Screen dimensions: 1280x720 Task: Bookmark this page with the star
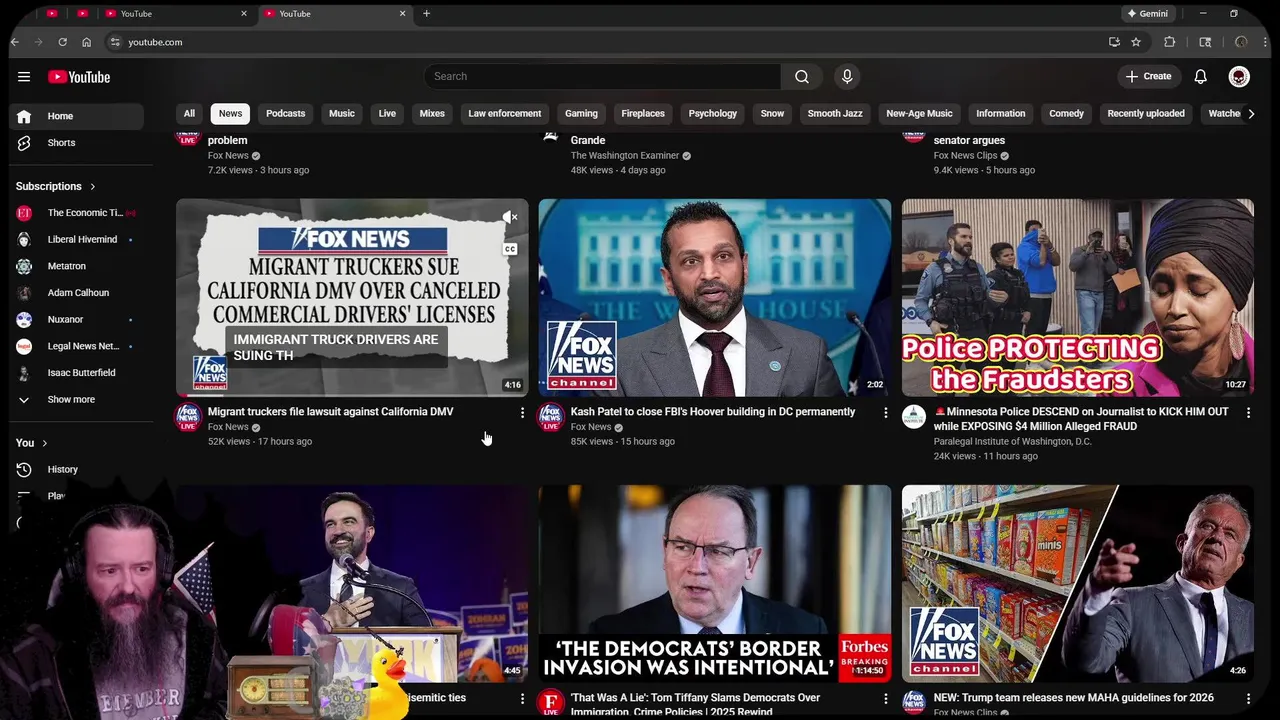(1136, 42)
